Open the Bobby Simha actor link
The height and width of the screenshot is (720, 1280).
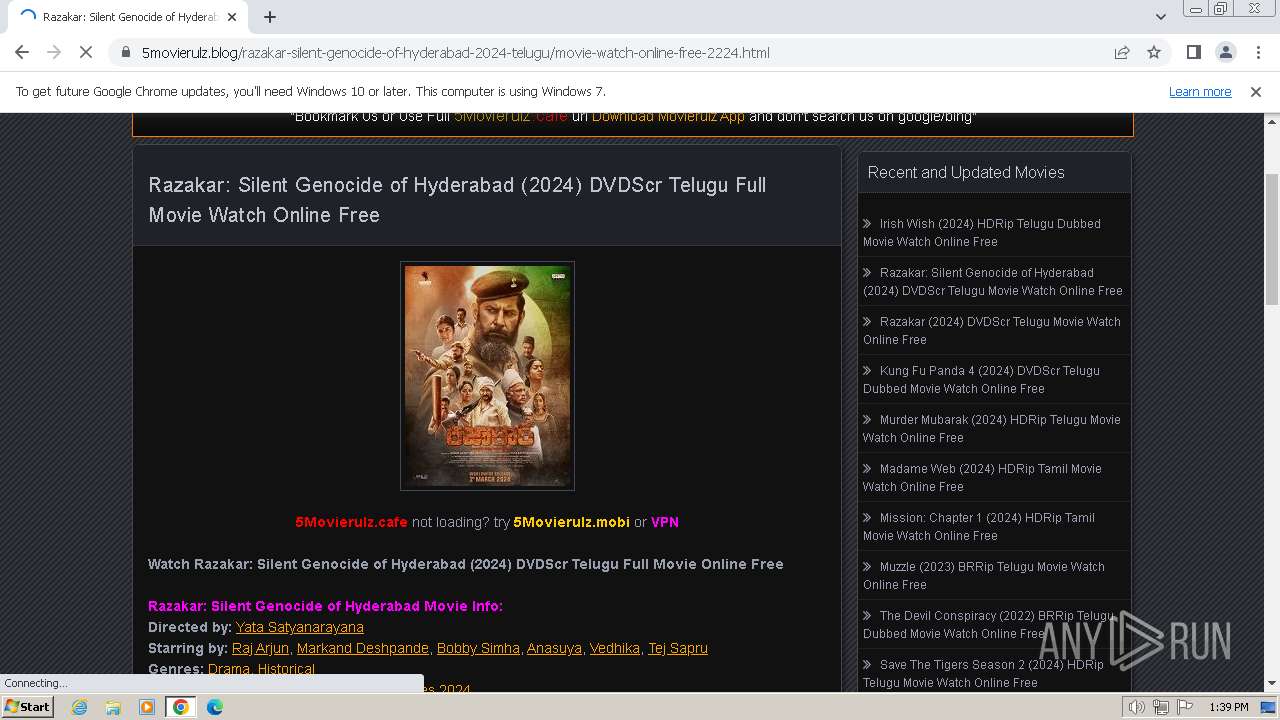click(478, 648)
